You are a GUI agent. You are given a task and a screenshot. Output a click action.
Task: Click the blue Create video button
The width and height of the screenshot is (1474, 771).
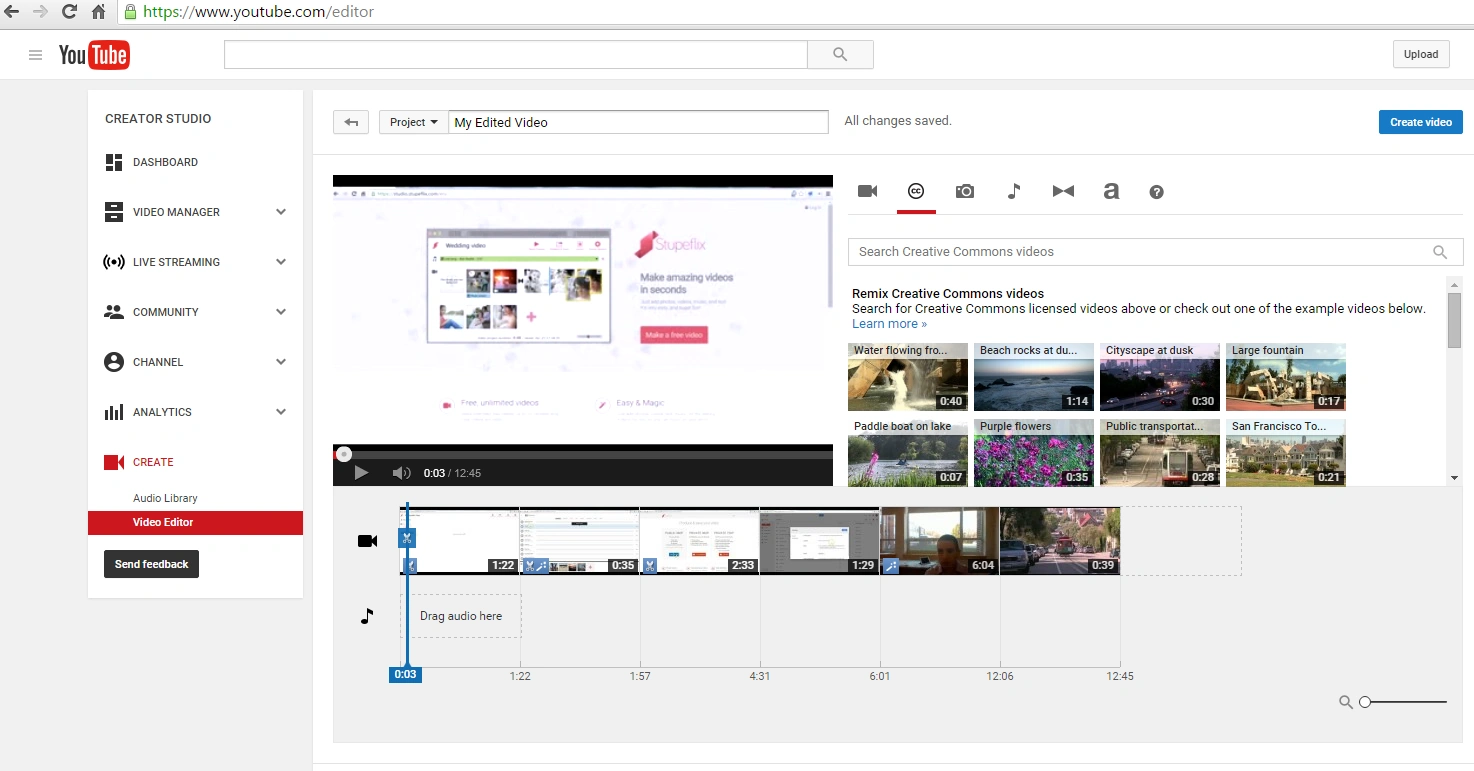click(x=1421, y=122)
